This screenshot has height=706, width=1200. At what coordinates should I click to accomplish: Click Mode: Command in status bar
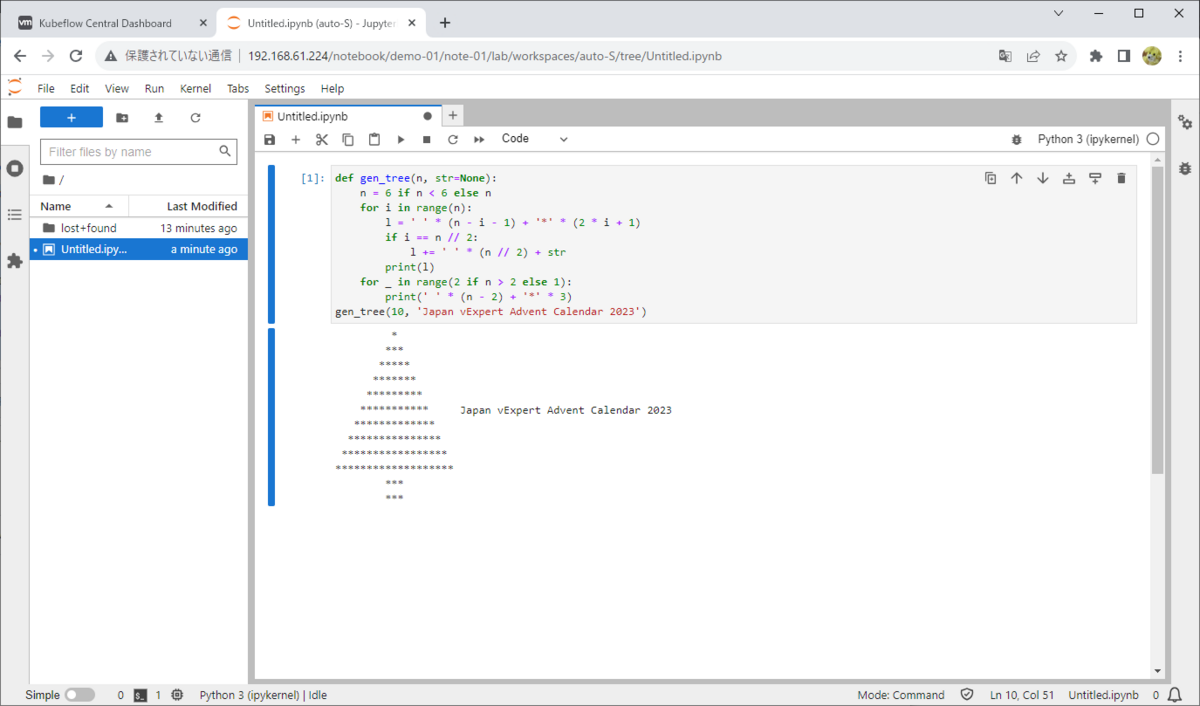click(x=900, y=695)
